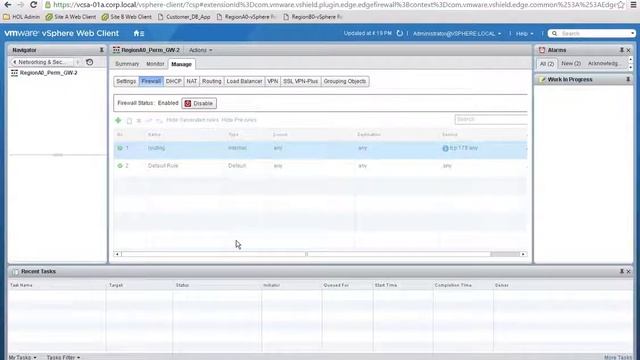640x360 pixels.
Task: Show All (2) alarms tab
Action: tap(547, 64)
